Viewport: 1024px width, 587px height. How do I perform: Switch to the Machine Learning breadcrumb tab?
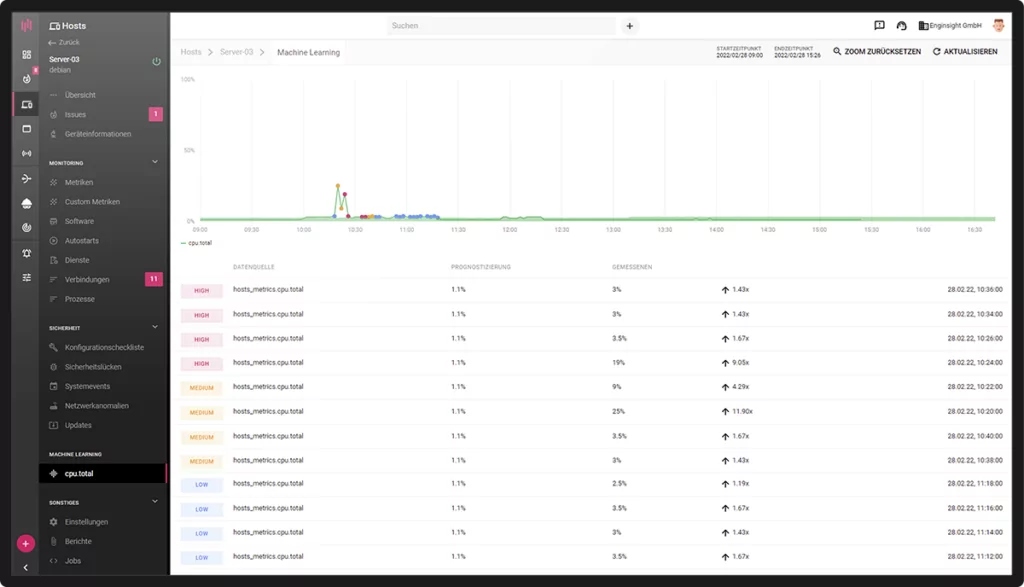(x=309, y=51)
